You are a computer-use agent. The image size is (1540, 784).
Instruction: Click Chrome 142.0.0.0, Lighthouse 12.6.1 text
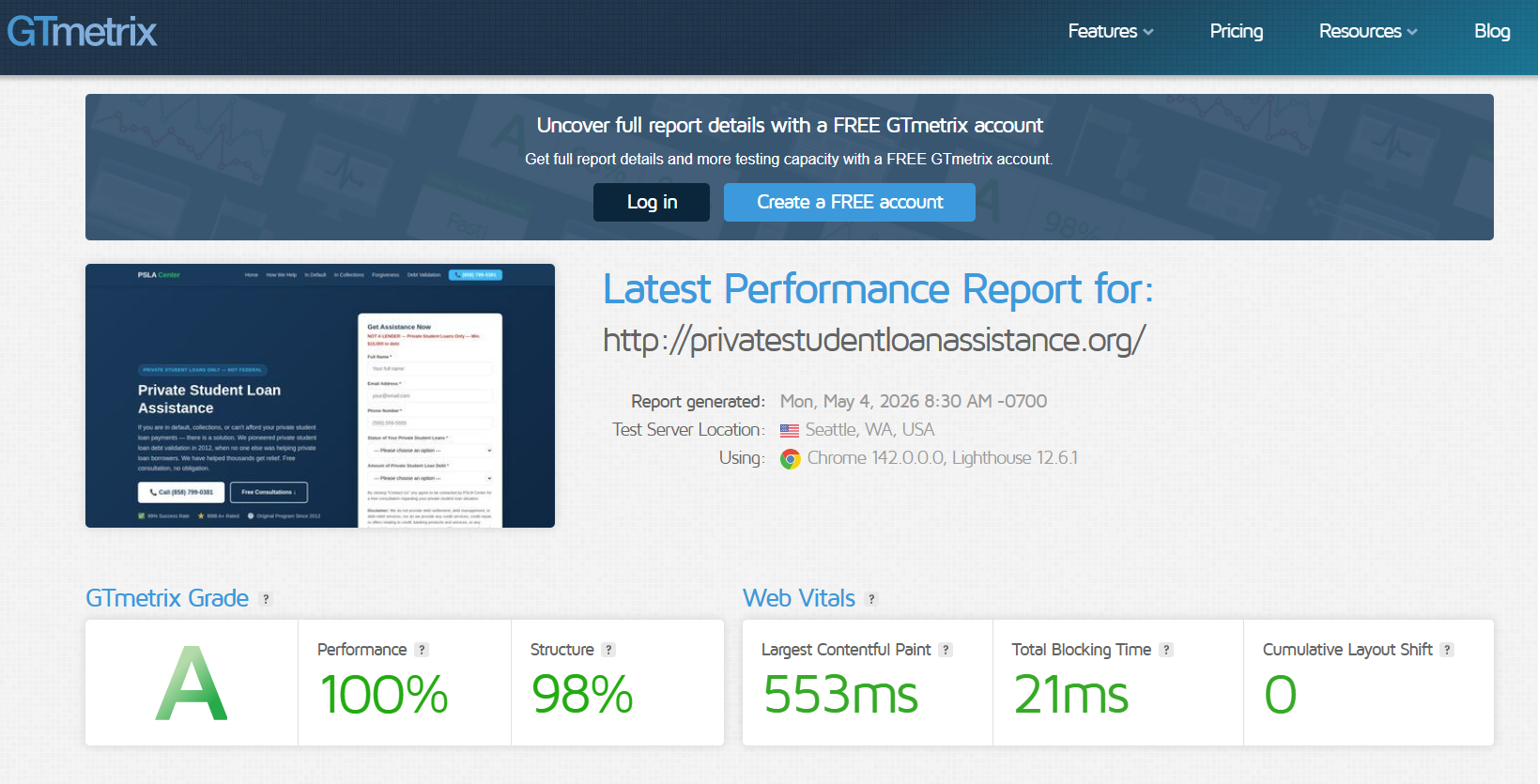942,459
